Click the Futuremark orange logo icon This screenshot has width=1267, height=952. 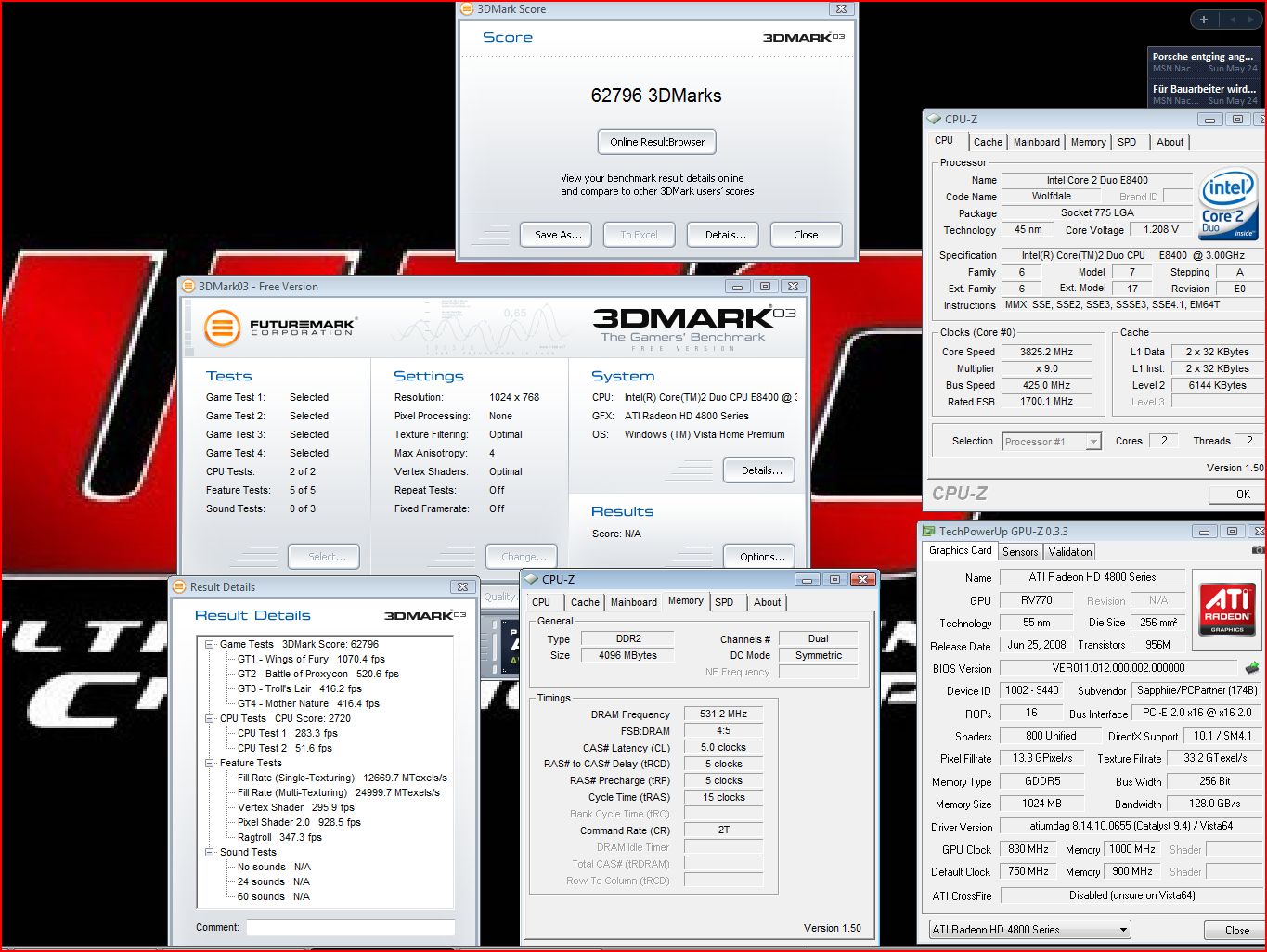[x=222, y=327]
